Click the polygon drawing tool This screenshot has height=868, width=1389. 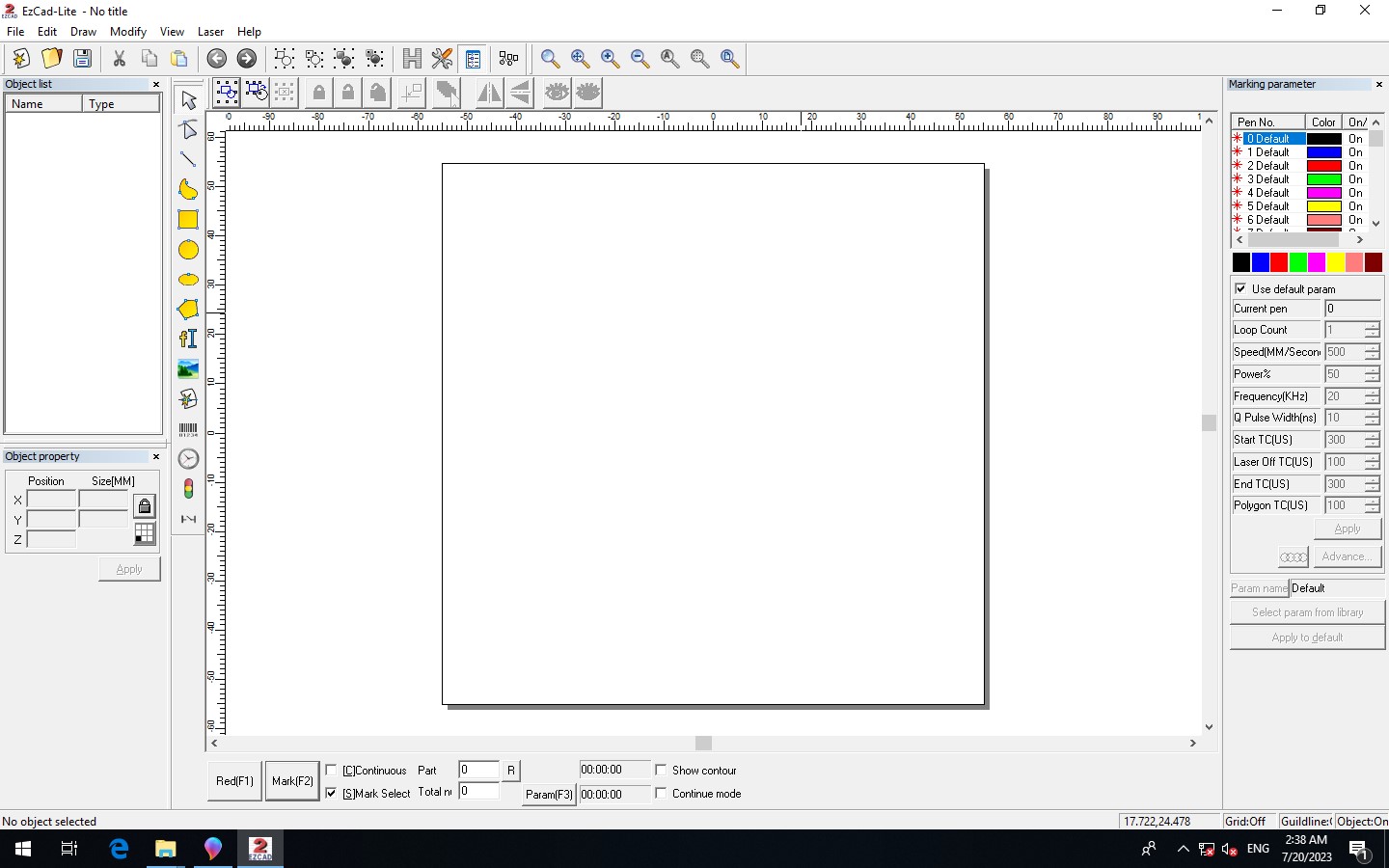(188, 310)
